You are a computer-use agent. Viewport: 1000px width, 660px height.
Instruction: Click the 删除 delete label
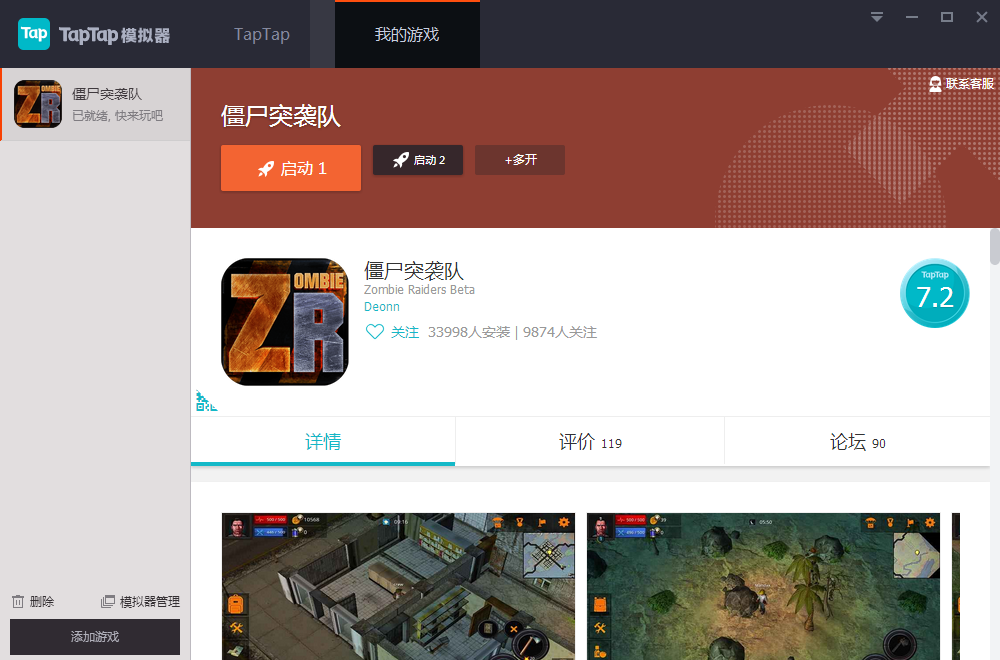[41, 601]
